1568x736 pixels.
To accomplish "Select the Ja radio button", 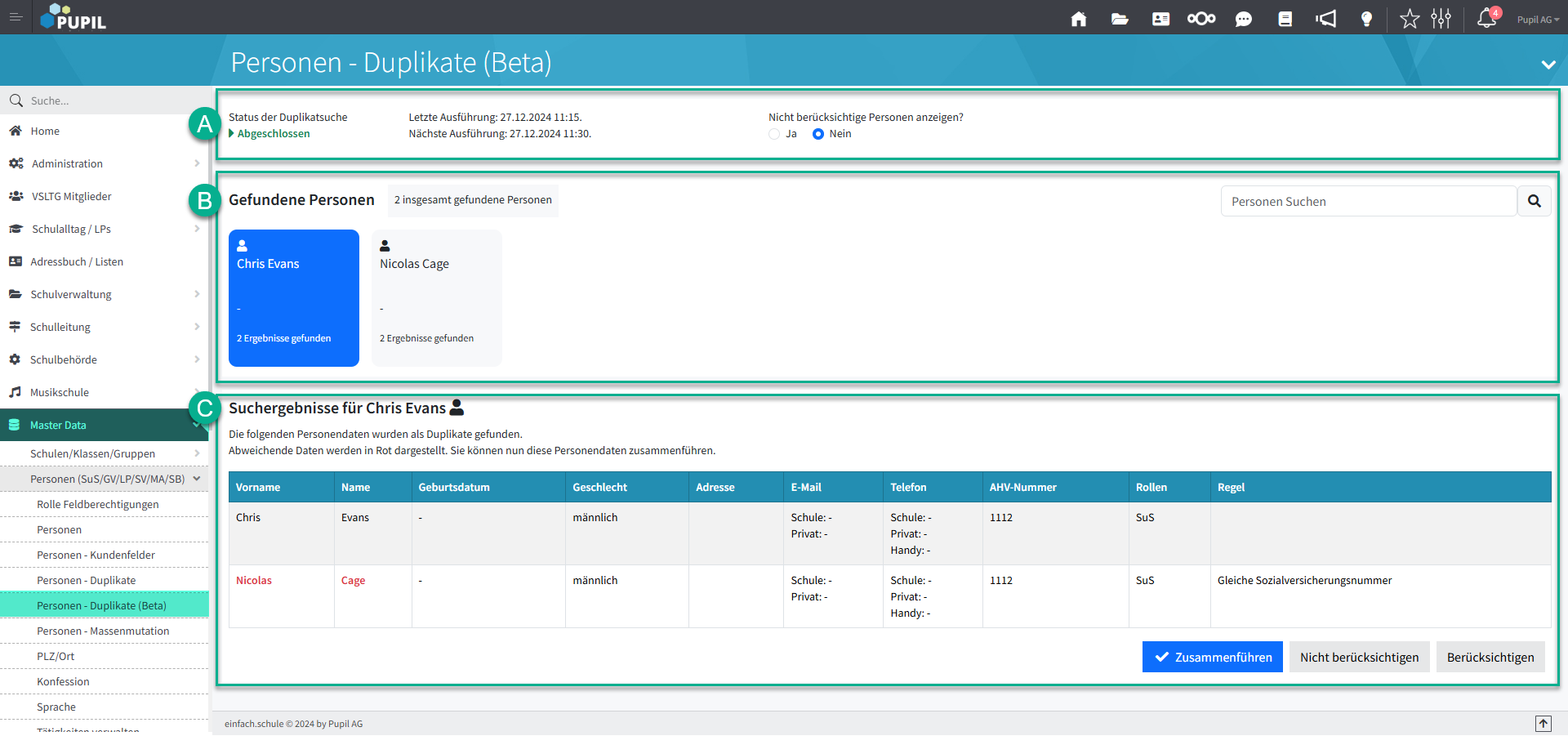I will coord(774,134).
